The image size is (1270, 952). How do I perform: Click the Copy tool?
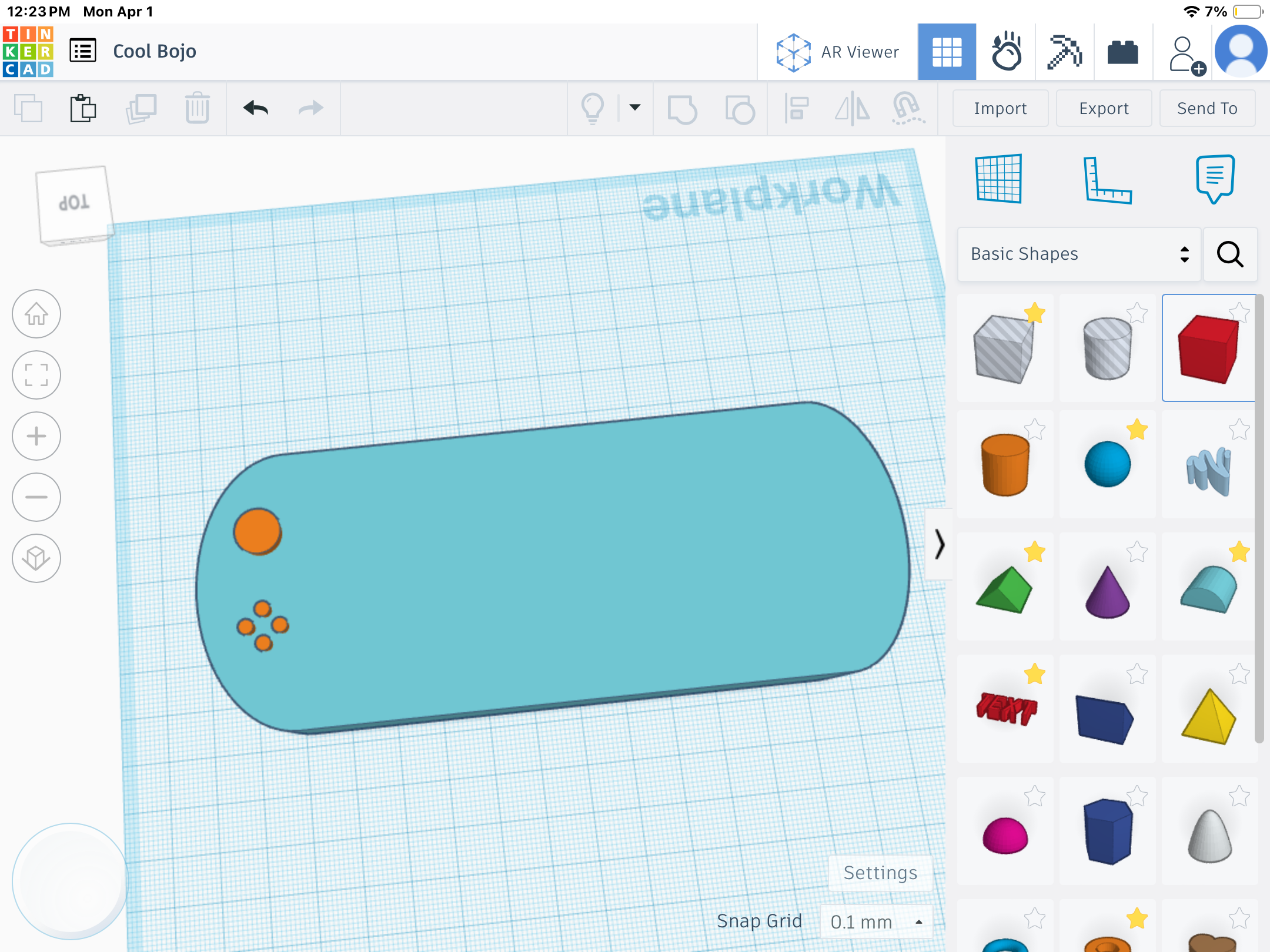click(x=28, y=108)
